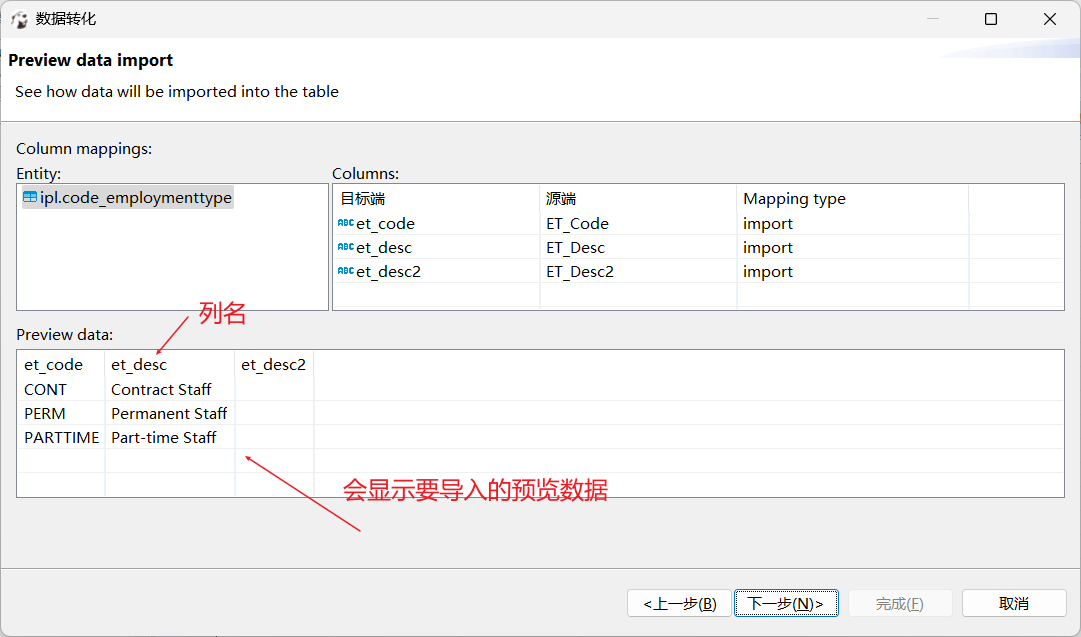Click the 下一步(N)> button
The height and width of the screenshot is (637, 1081).
(x=785, y=603)
